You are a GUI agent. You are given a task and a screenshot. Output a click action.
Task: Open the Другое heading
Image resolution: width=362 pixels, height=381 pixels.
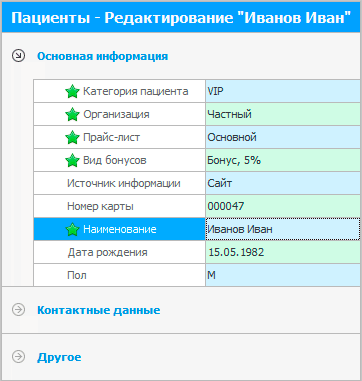pyautogui.click(x=59, y=357)
